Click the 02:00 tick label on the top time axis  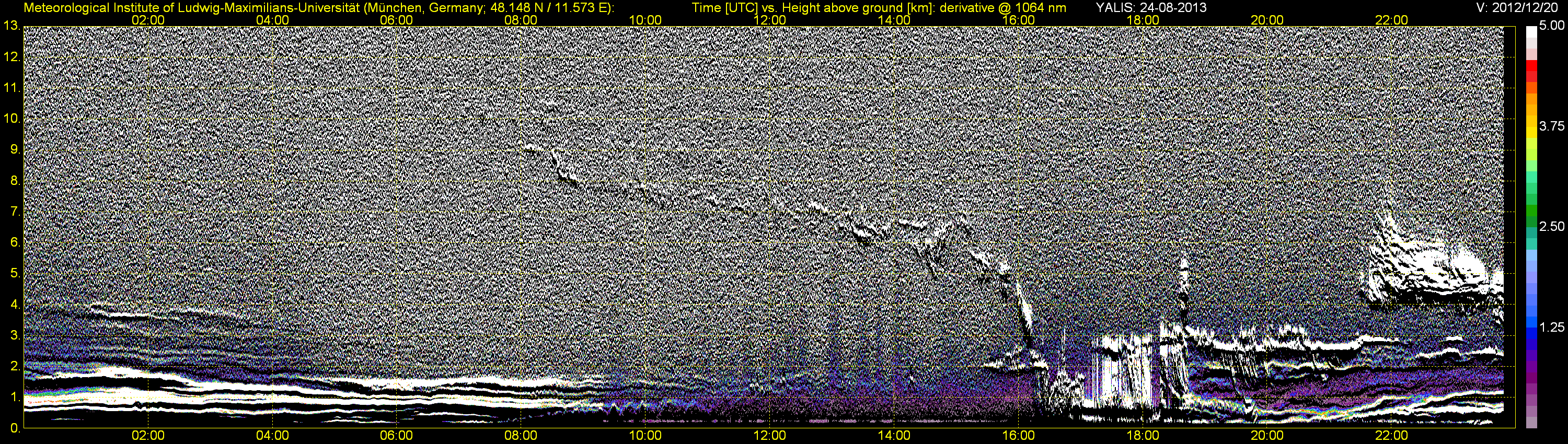point(148,20)
